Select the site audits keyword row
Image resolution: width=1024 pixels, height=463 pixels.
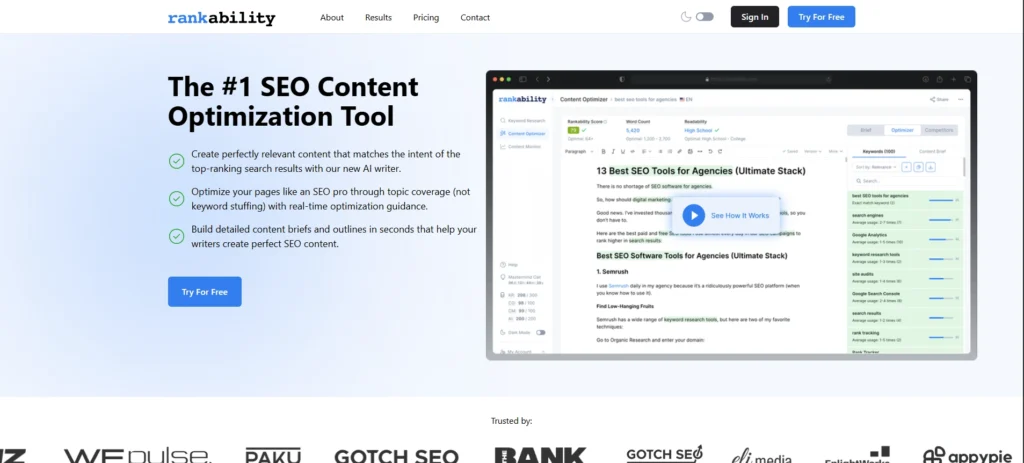[x=906, y=278]
